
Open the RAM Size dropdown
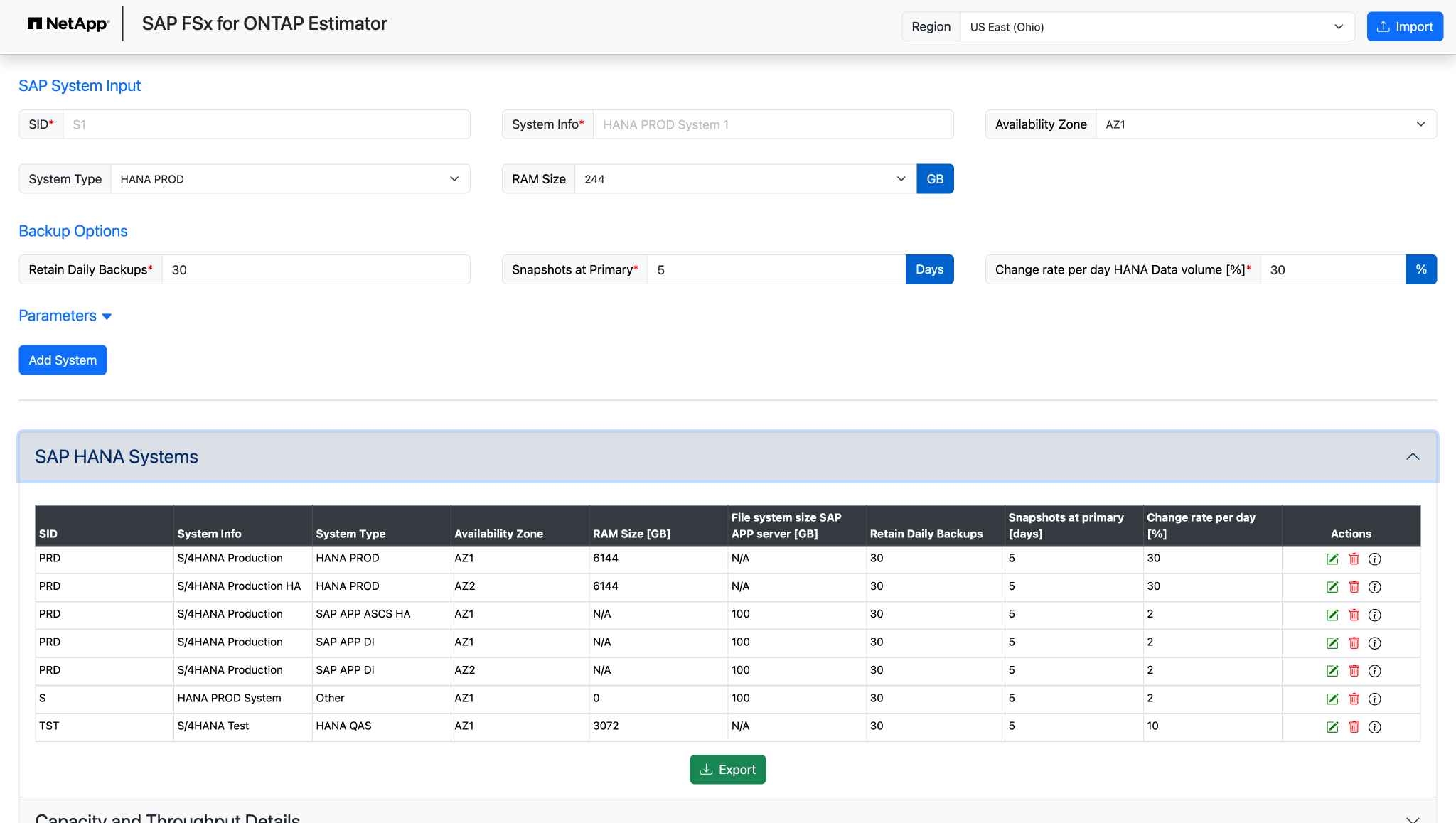pyautogui.click(x=745, y=179)
